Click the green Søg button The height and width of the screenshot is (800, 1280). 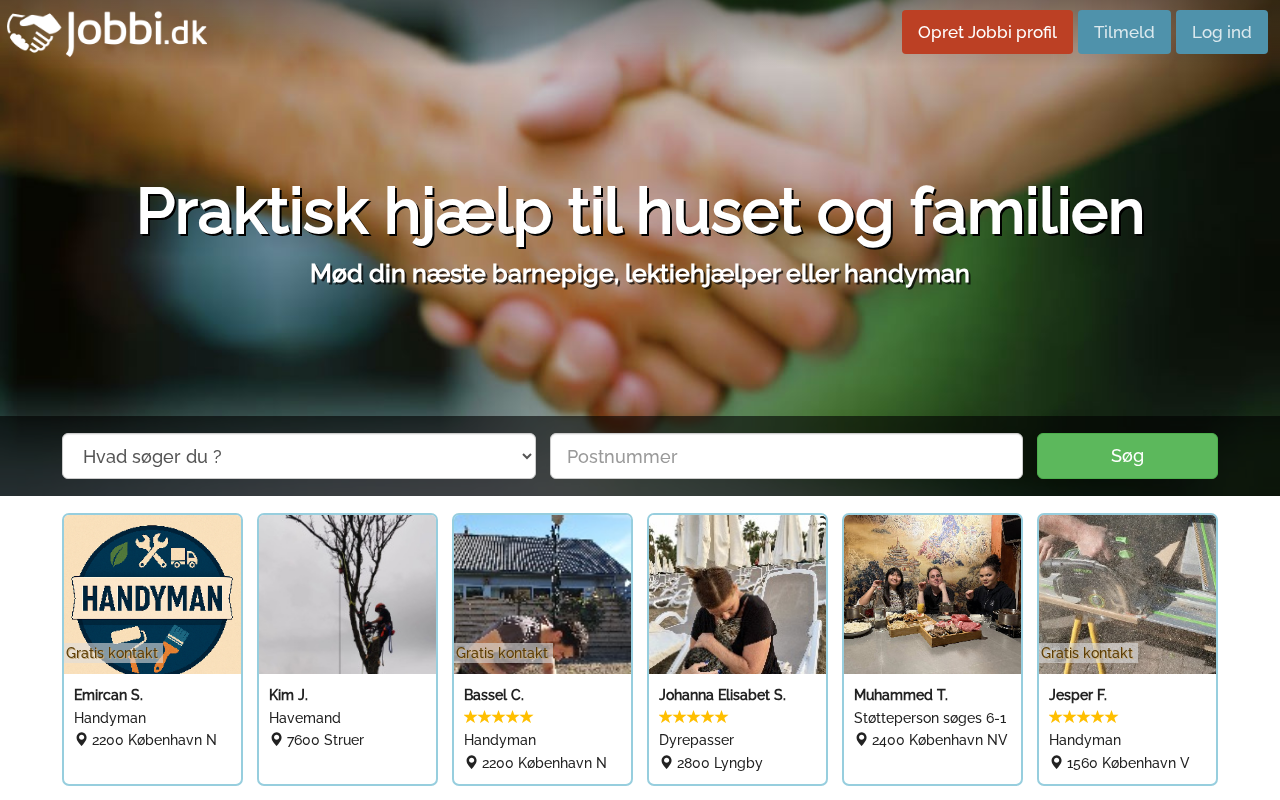(x=1127, y=456)
